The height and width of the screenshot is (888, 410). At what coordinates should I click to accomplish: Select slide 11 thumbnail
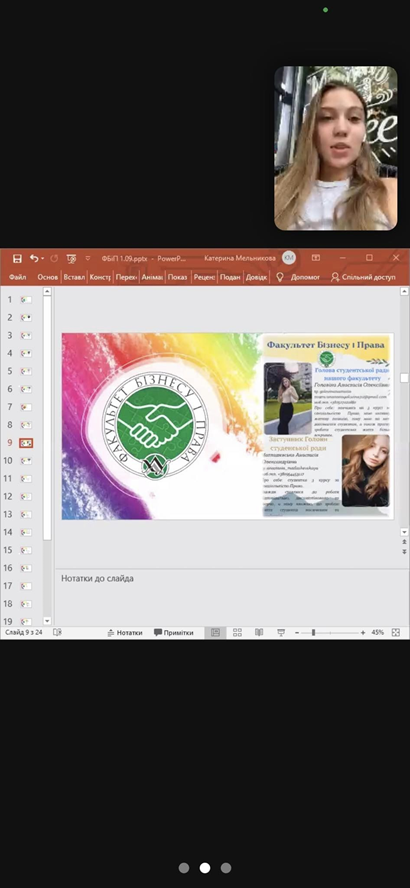[26, 479]
